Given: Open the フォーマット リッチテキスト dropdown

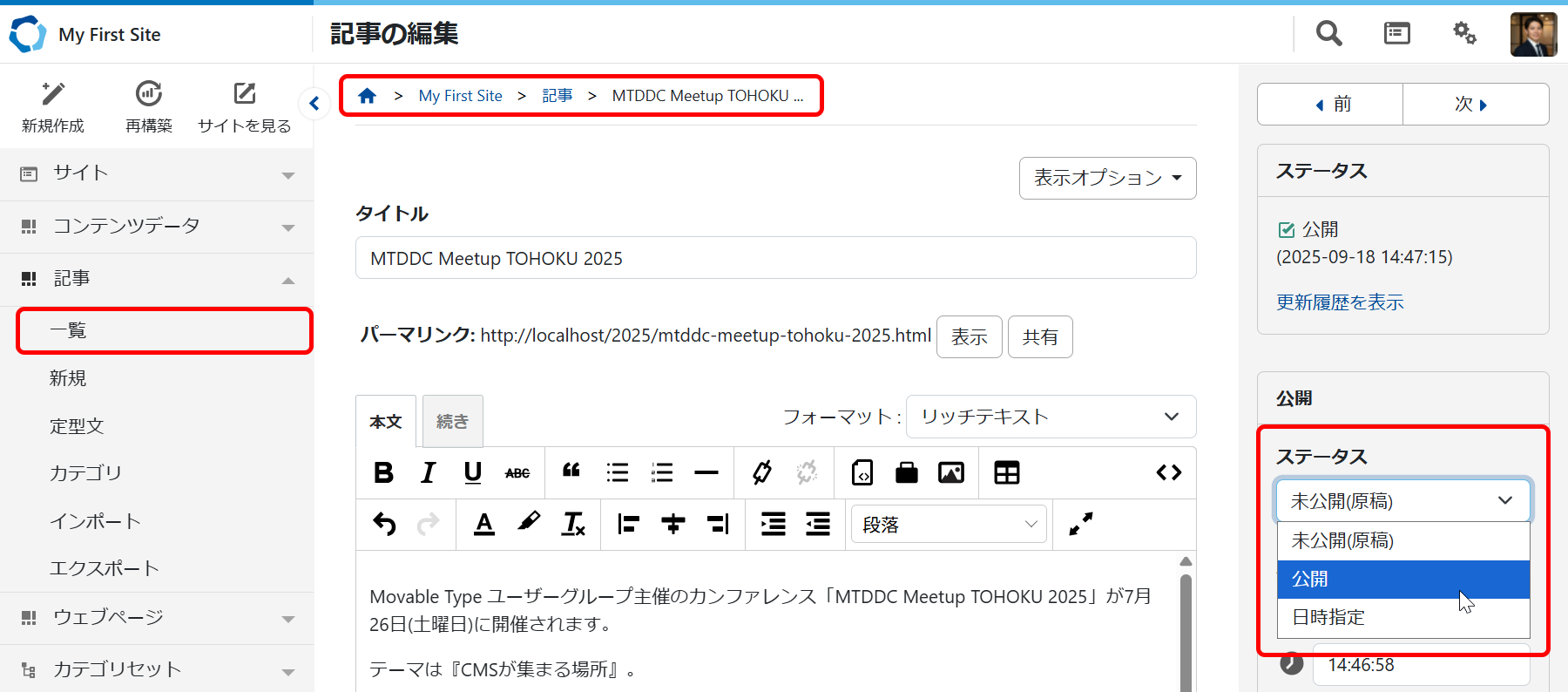Looking at the screenshot, I should coord(1051,417).
